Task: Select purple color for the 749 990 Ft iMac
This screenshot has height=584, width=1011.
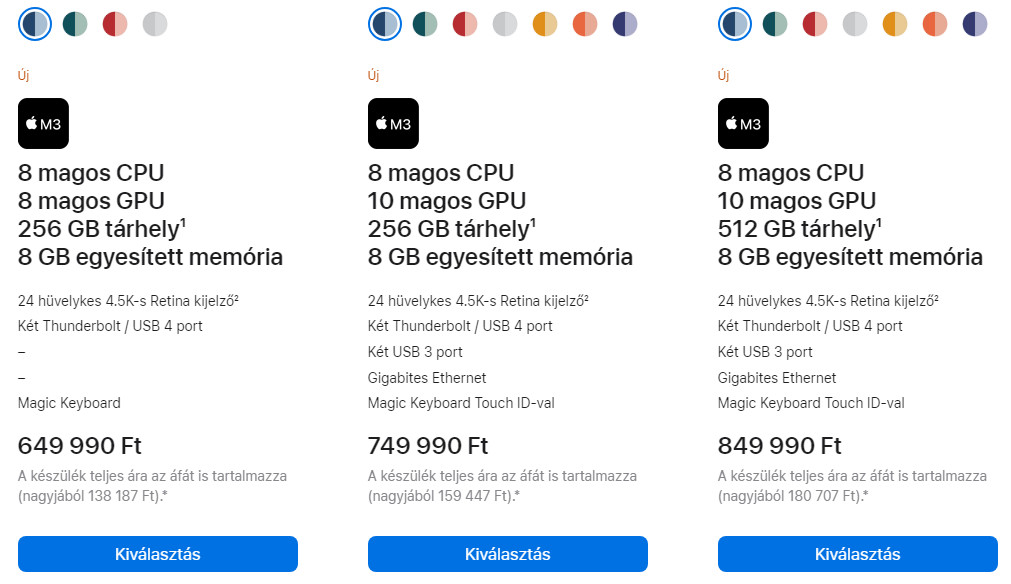Action: coord(625,24)
